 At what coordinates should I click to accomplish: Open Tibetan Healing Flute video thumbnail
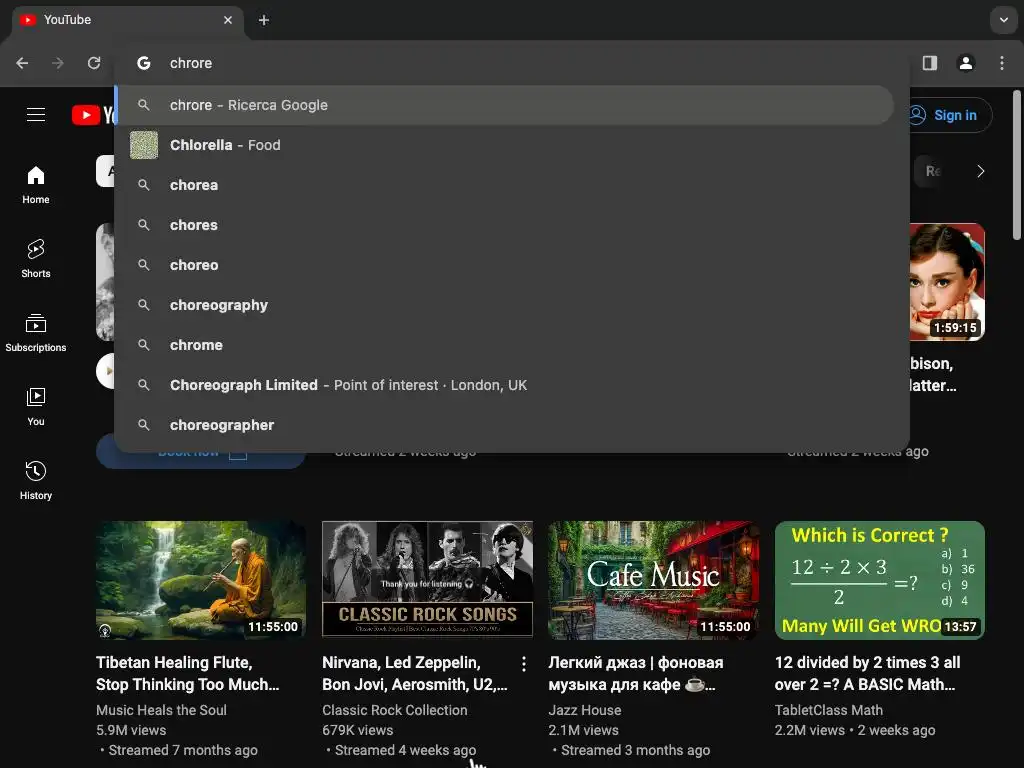tap(200, 580)
